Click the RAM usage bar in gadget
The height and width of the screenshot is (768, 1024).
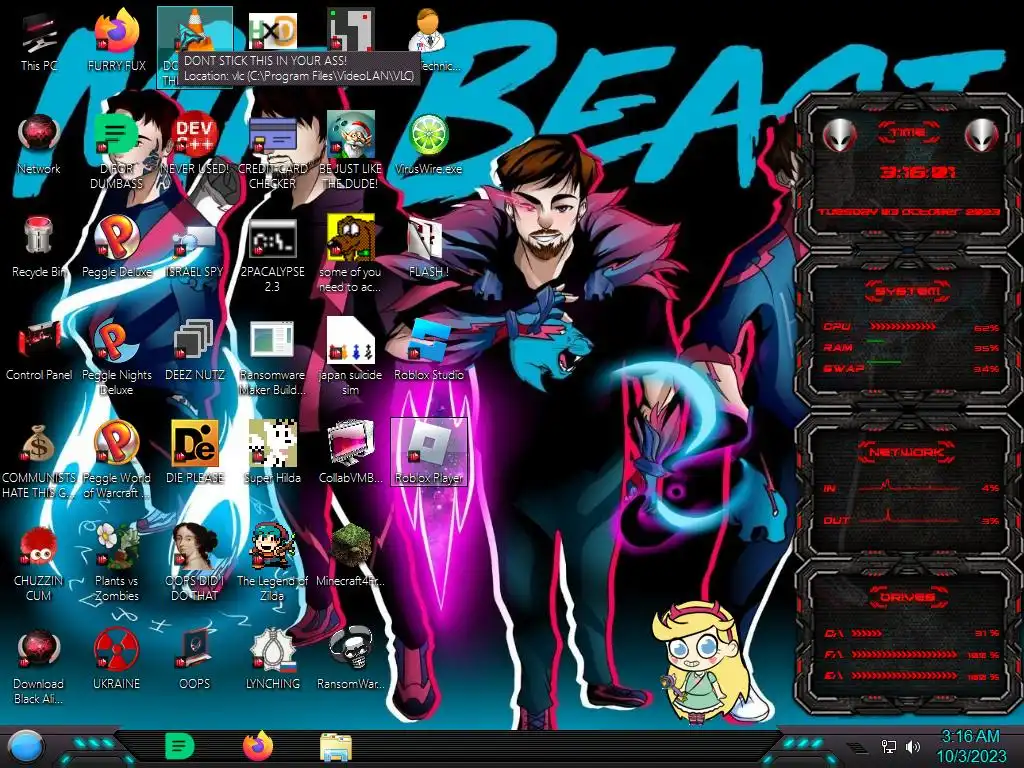click(x=876, y=342)
